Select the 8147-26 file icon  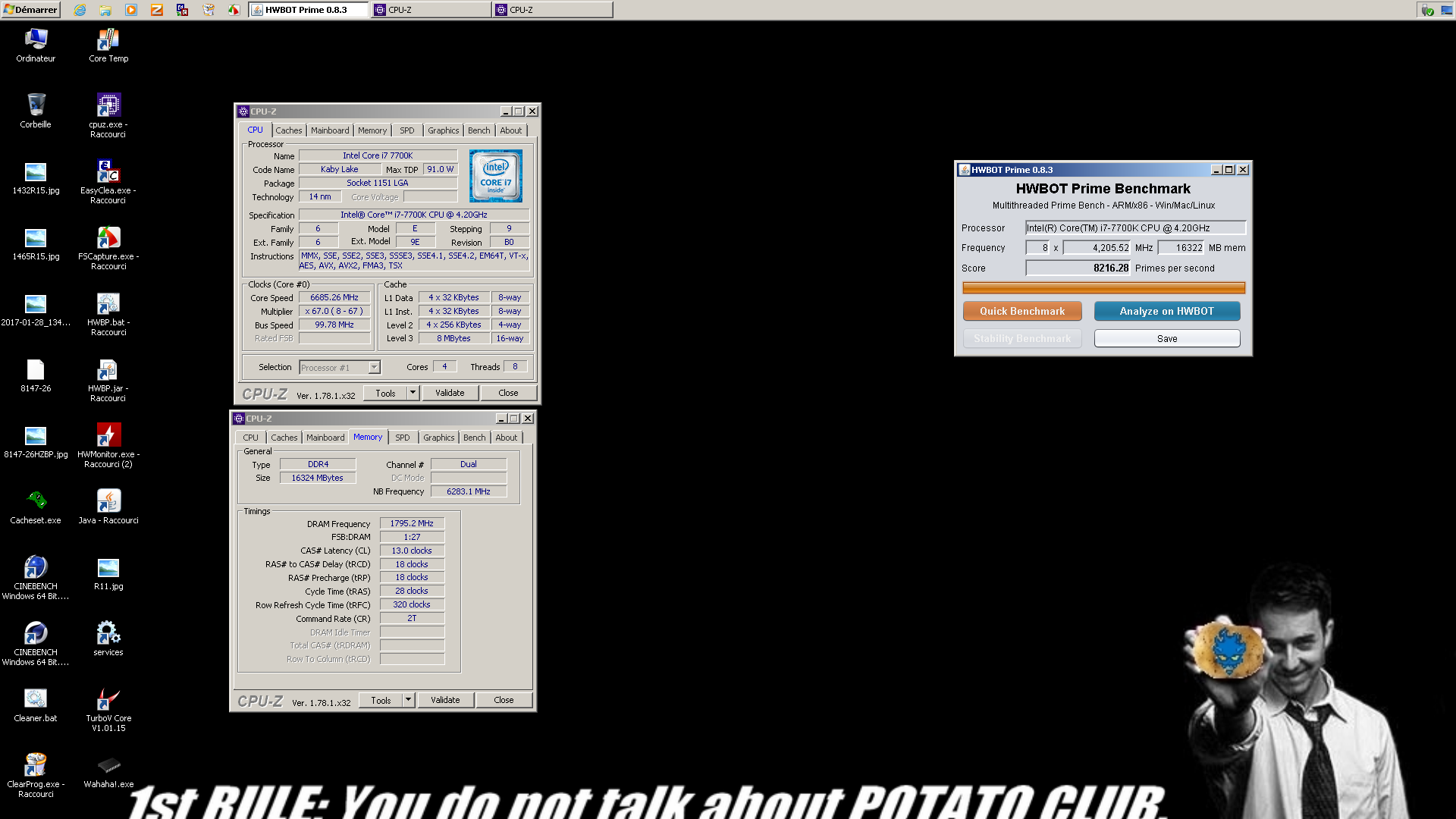[36, 375]
